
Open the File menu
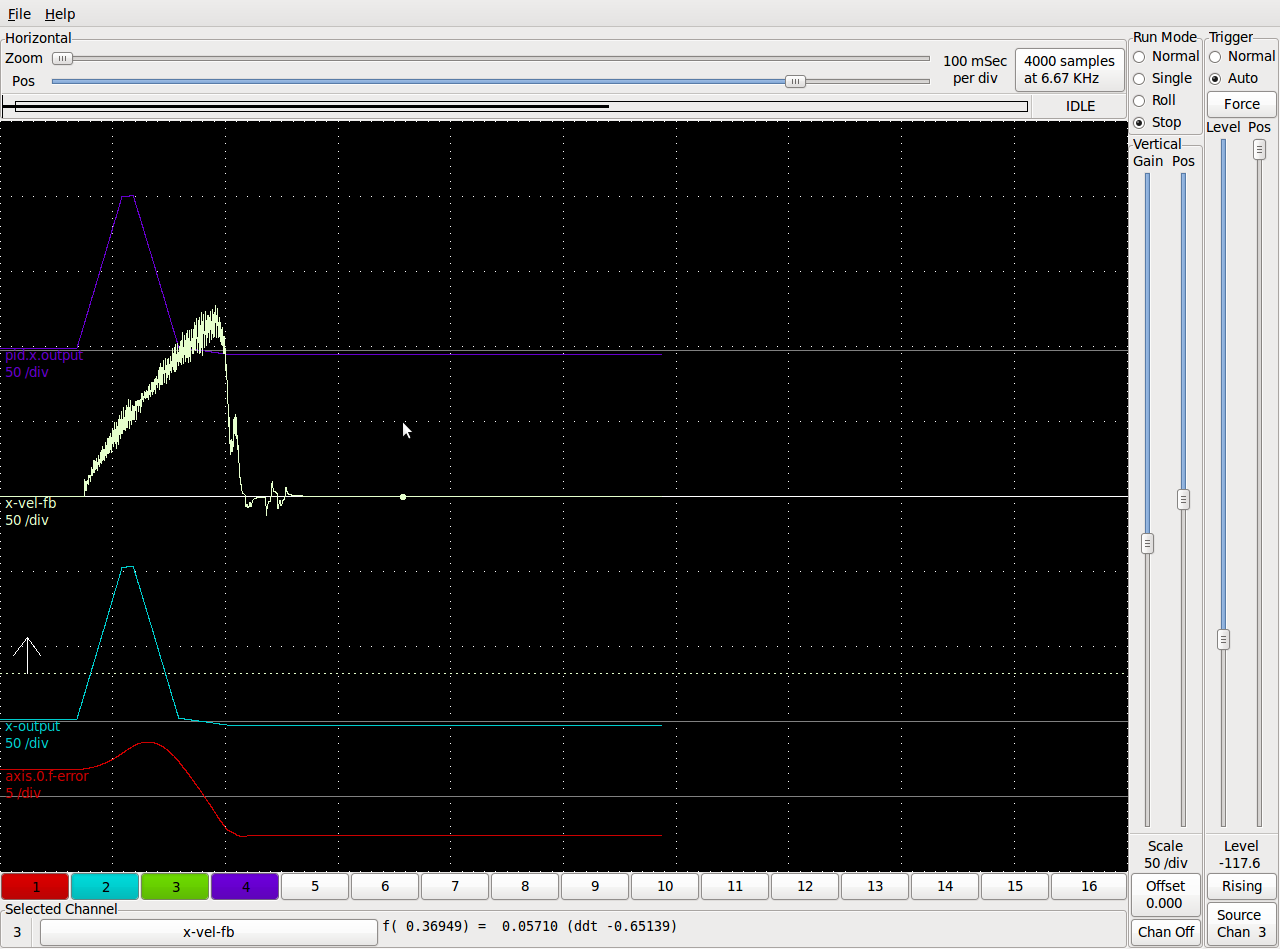(x=19, y=14)
